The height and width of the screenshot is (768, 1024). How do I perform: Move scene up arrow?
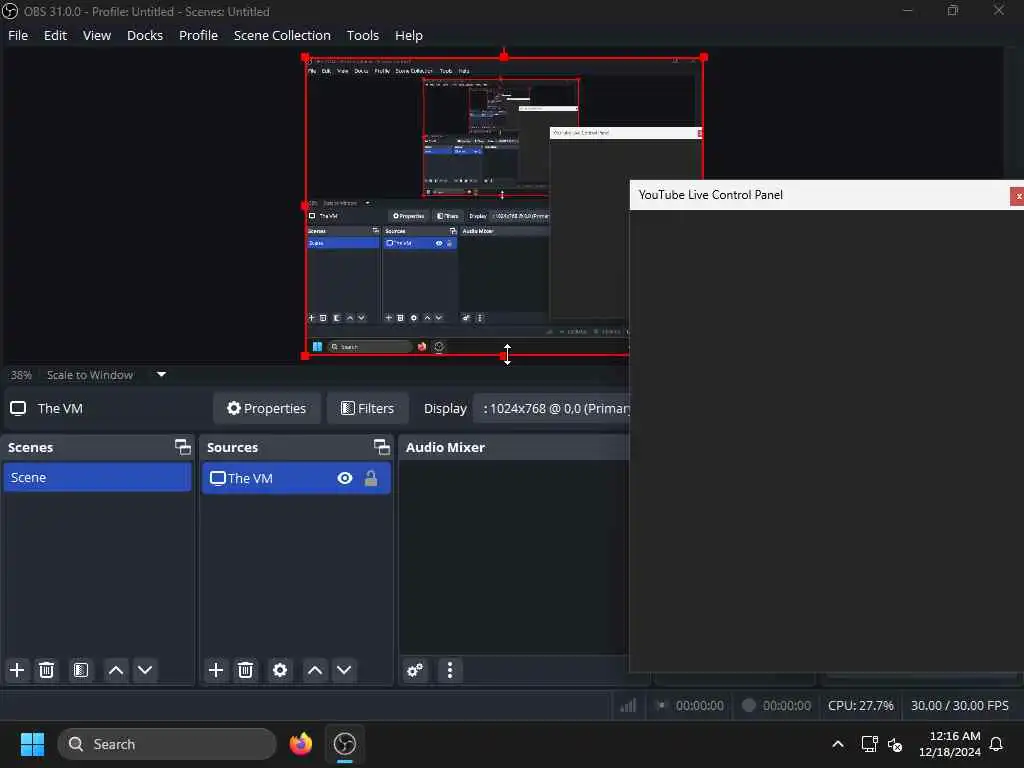[x=116, y=670]
